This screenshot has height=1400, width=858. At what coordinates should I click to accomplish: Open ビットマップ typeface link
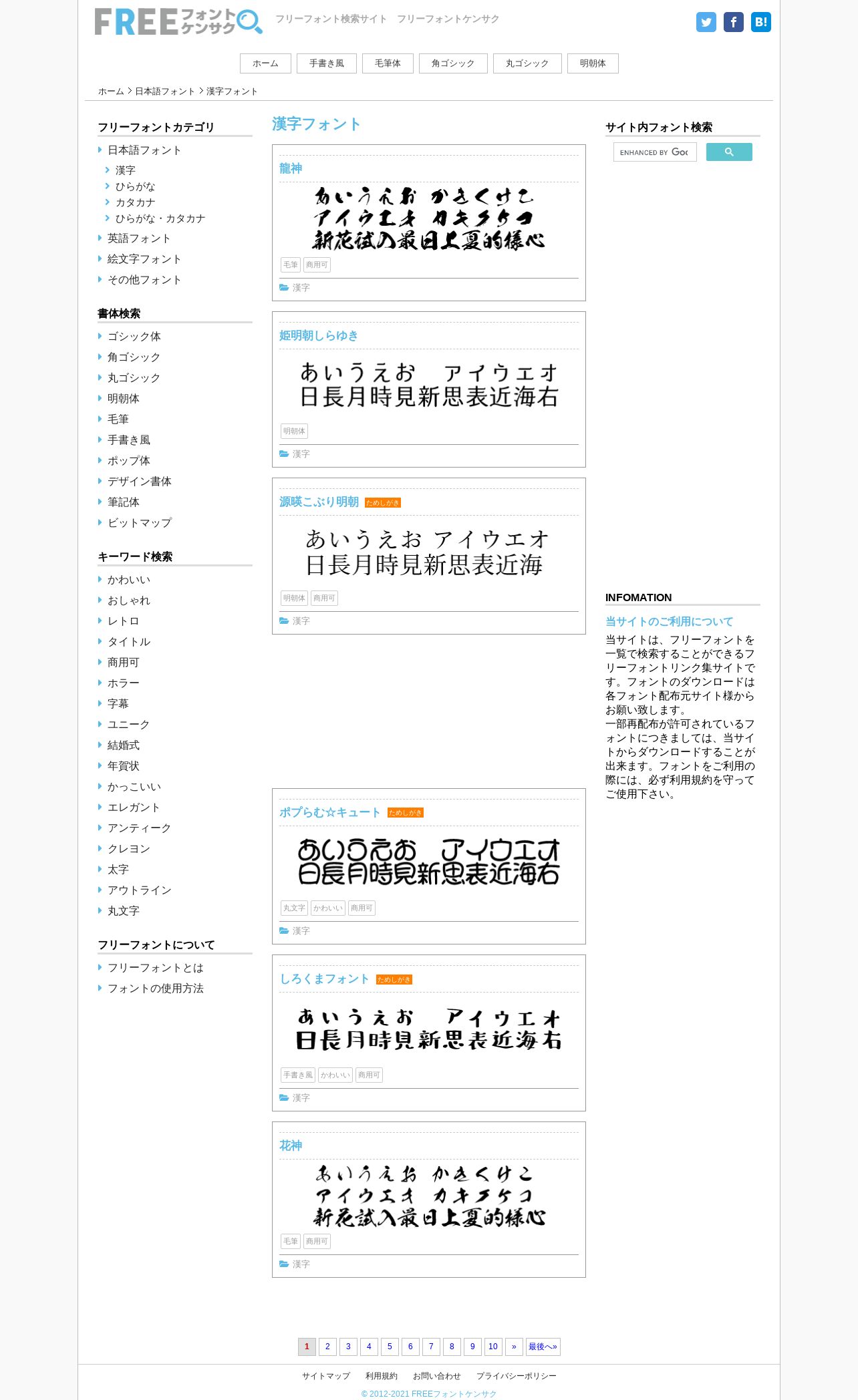[140, 523]
